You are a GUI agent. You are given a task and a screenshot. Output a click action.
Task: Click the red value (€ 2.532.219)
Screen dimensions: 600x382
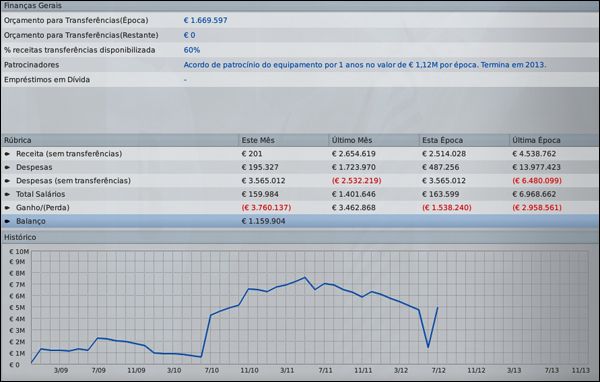click(356, 181)
